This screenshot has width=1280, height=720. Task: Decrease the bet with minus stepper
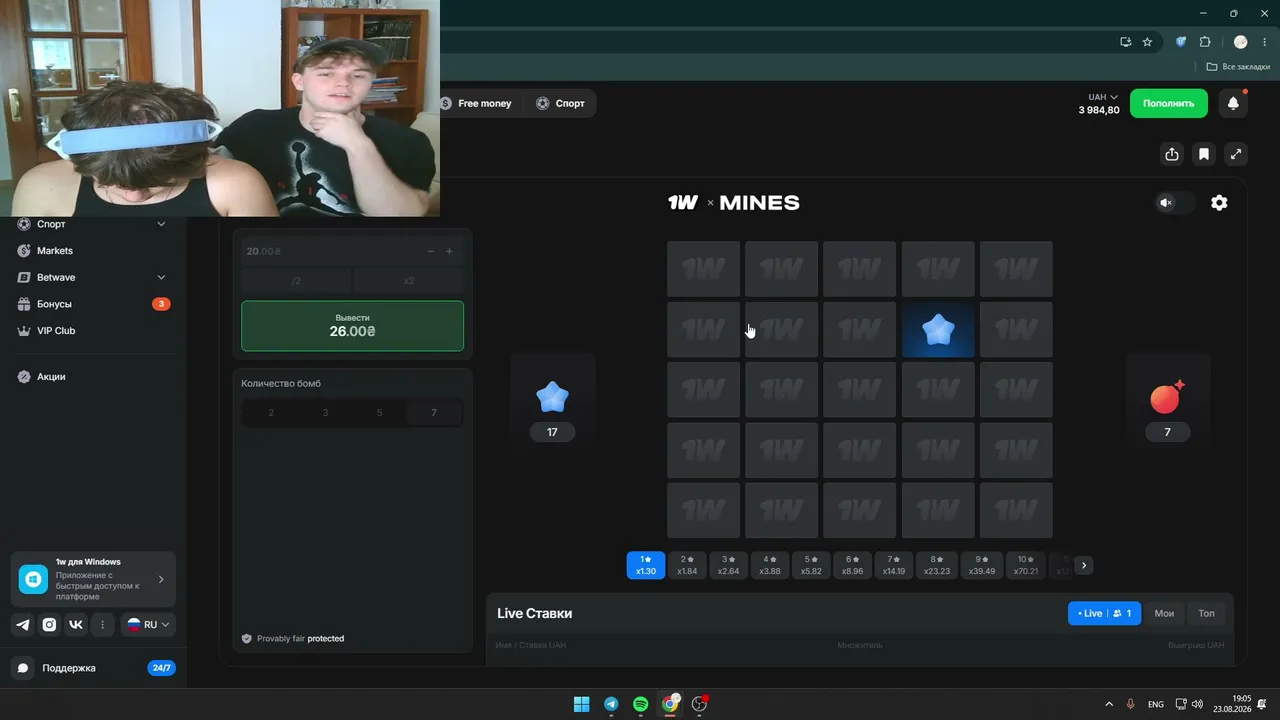[430, 252]
